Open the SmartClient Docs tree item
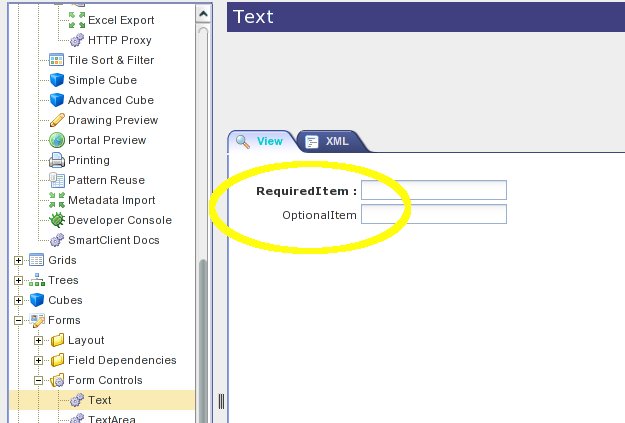 [x=113, y=240]
